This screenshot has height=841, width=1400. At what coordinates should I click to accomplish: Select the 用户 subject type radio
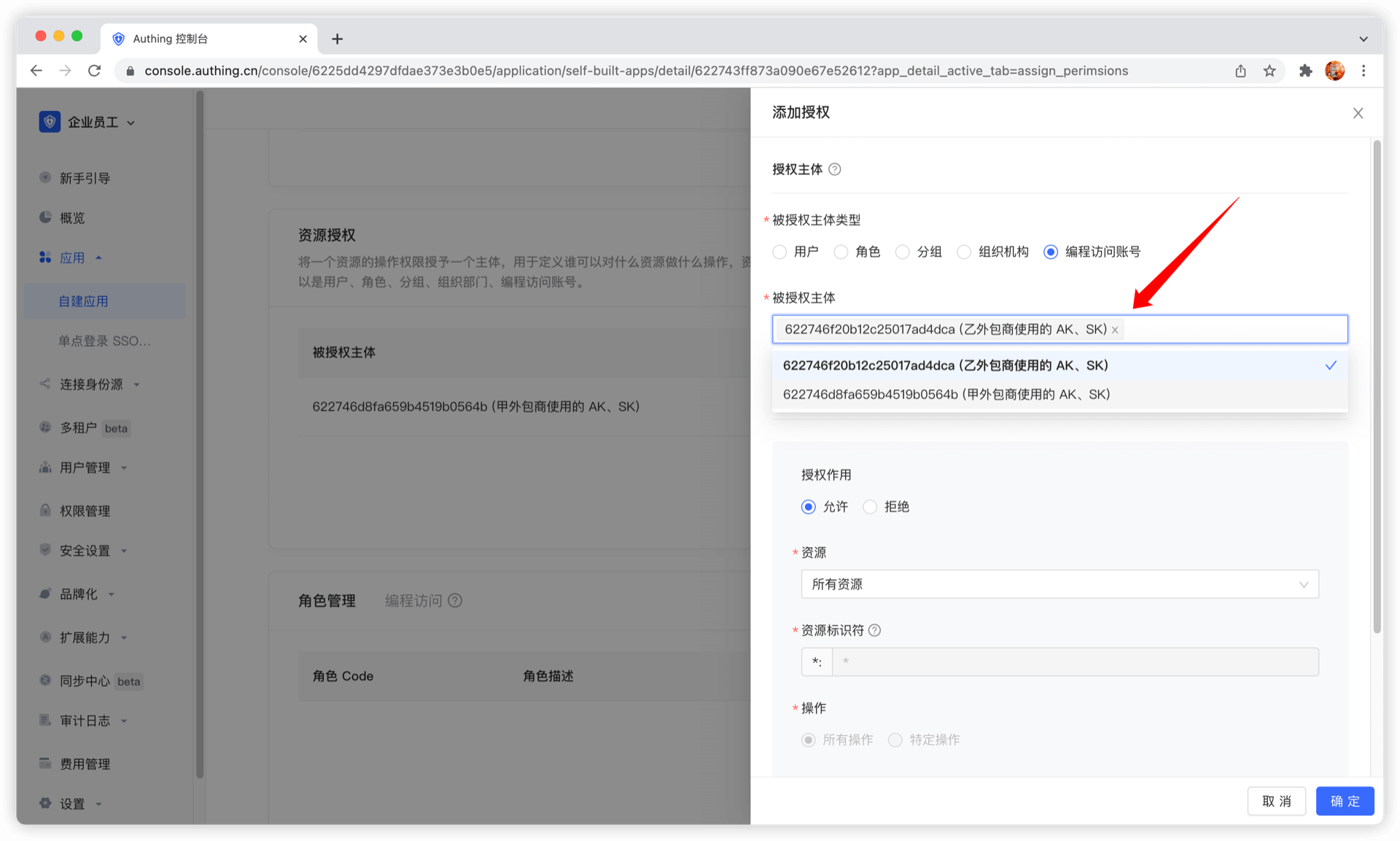779,252
